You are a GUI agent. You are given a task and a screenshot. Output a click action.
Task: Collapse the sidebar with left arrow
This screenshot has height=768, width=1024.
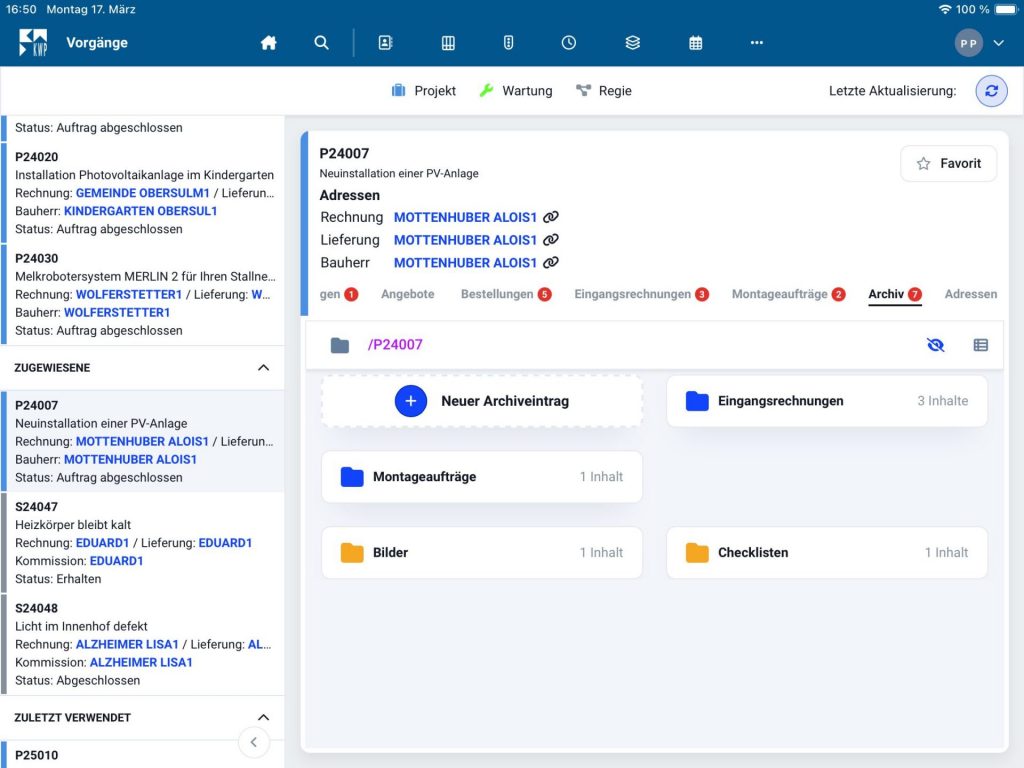coord(254,743)
